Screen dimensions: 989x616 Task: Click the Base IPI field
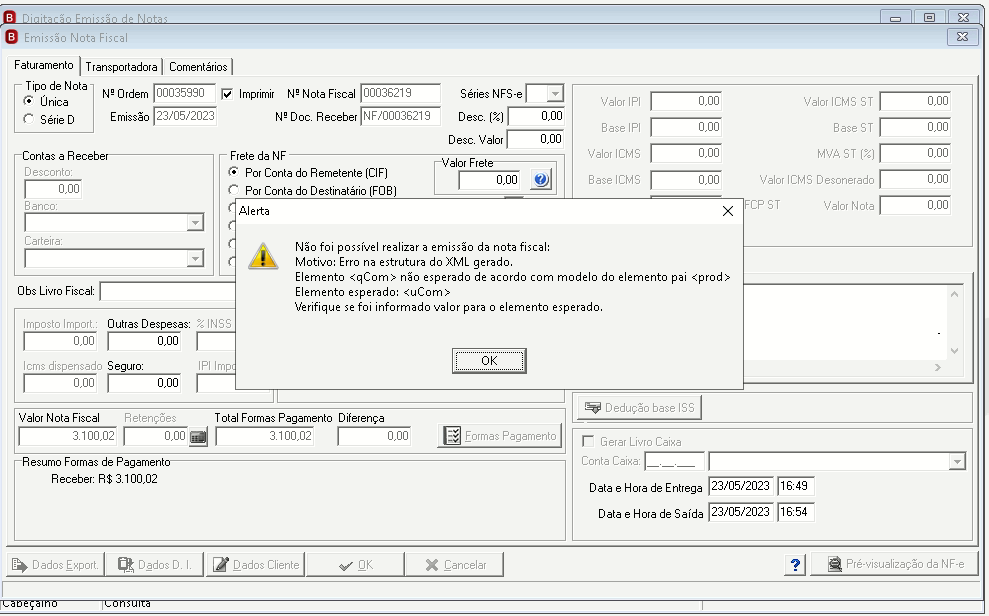coord(686,127)
